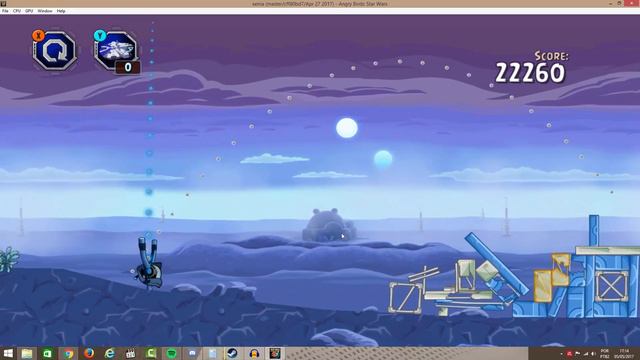The width and height of the screenshot is (640, 360).
Task: Click the Millennium Falcon counter showing 0
Action: pos(128,67)
